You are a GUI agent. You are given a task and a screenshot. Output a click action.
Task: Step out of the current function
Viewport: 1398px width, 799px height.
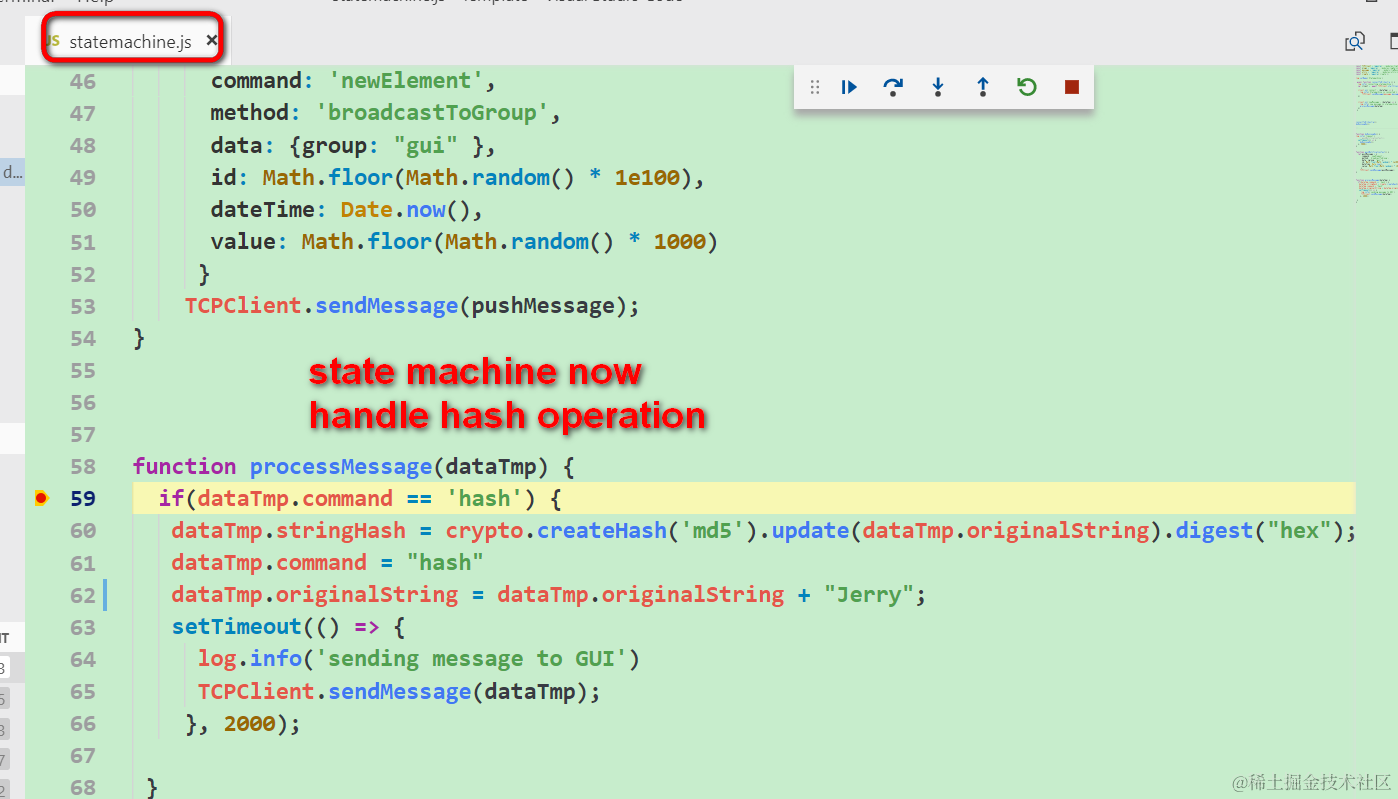point(983,87)
